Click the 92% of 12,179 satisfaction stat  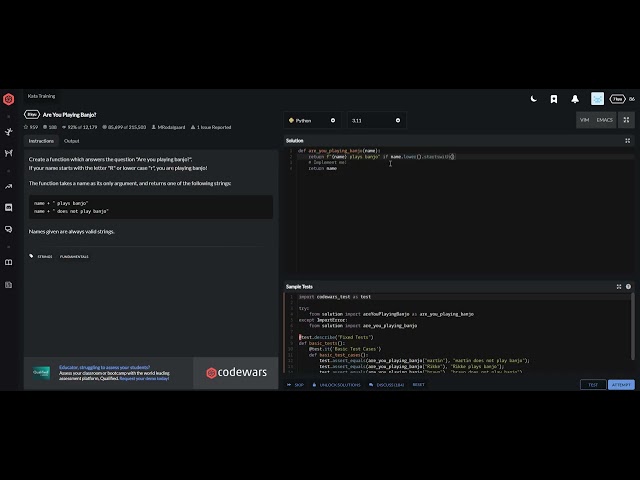coord(80,127)
